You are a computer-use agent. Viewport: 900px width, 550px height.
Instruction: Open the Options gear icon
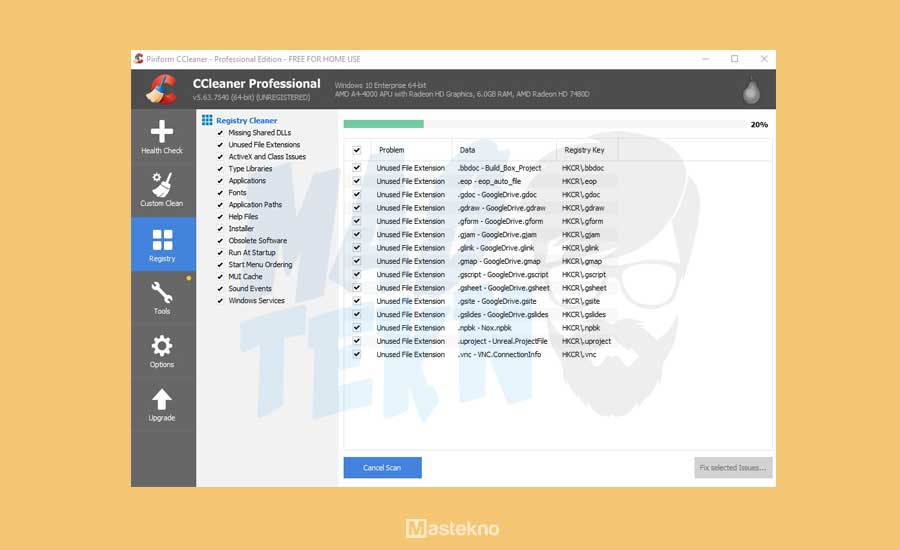(x=162, y=346)
